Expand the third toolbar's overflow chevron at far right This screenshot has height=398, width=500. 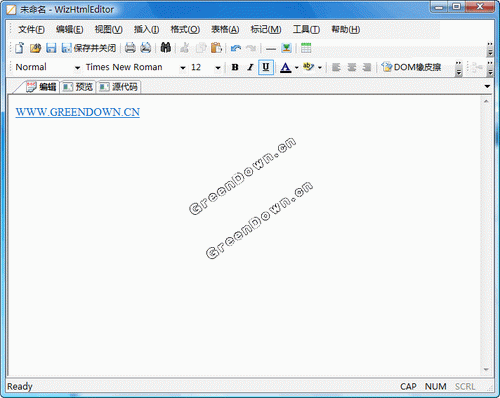[490, 68]
